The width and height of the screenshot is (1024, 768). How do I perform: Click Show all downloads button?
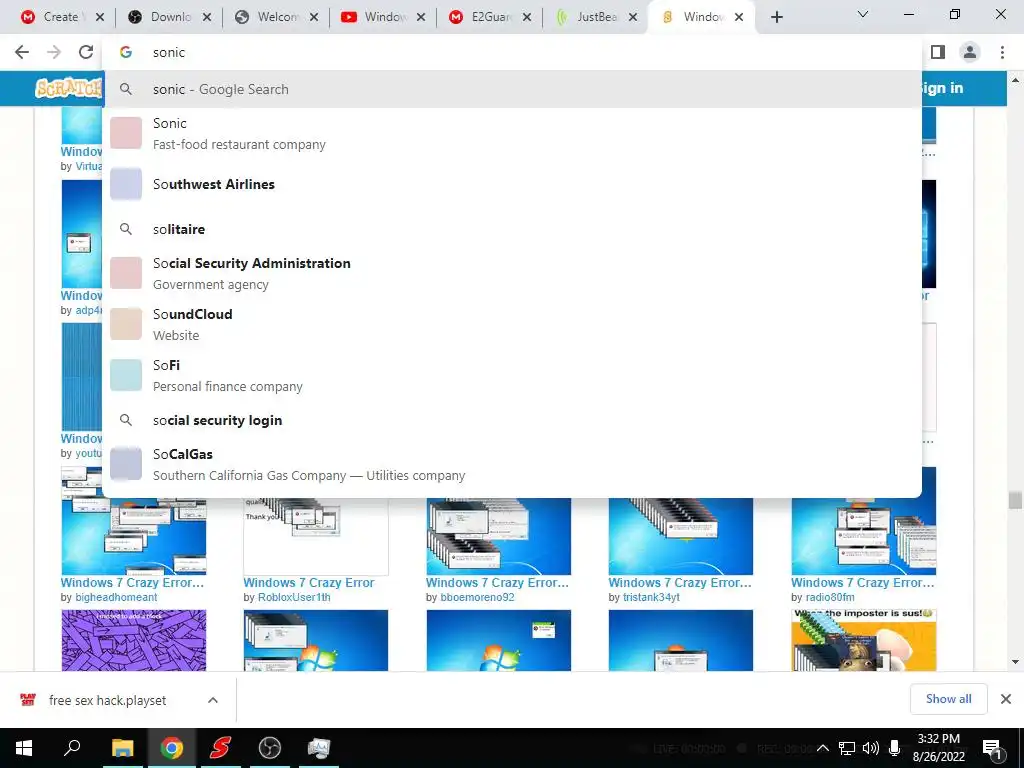(948, 699)
